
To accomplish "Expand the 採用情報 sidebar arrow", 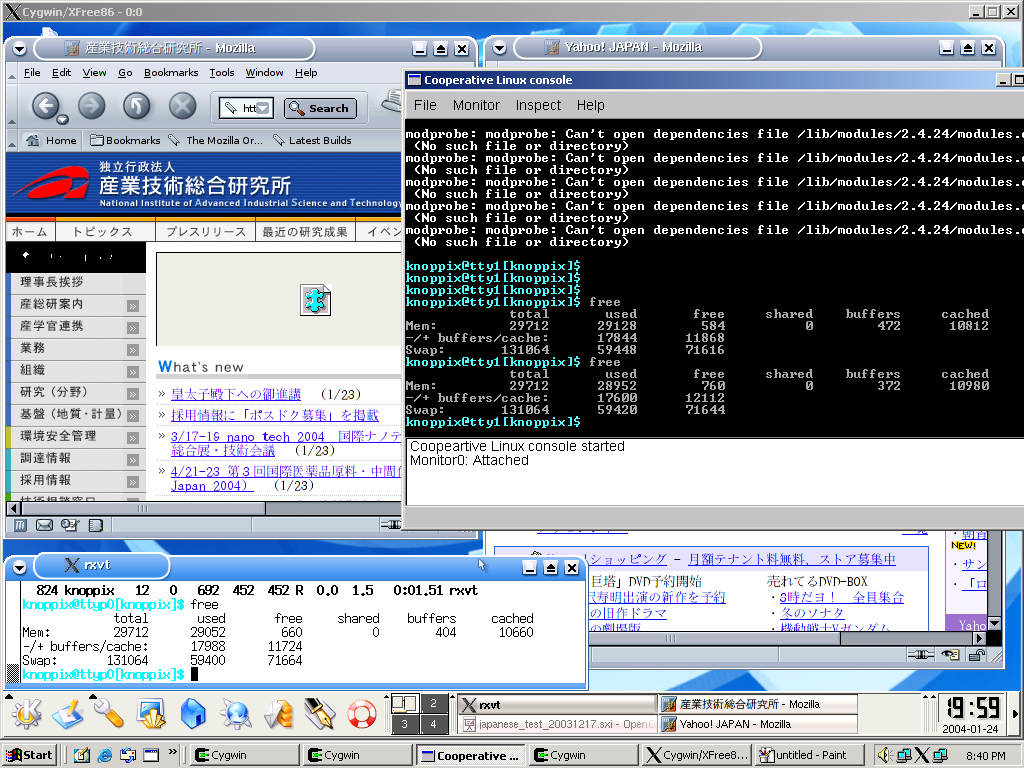I will tap(133, 482).
